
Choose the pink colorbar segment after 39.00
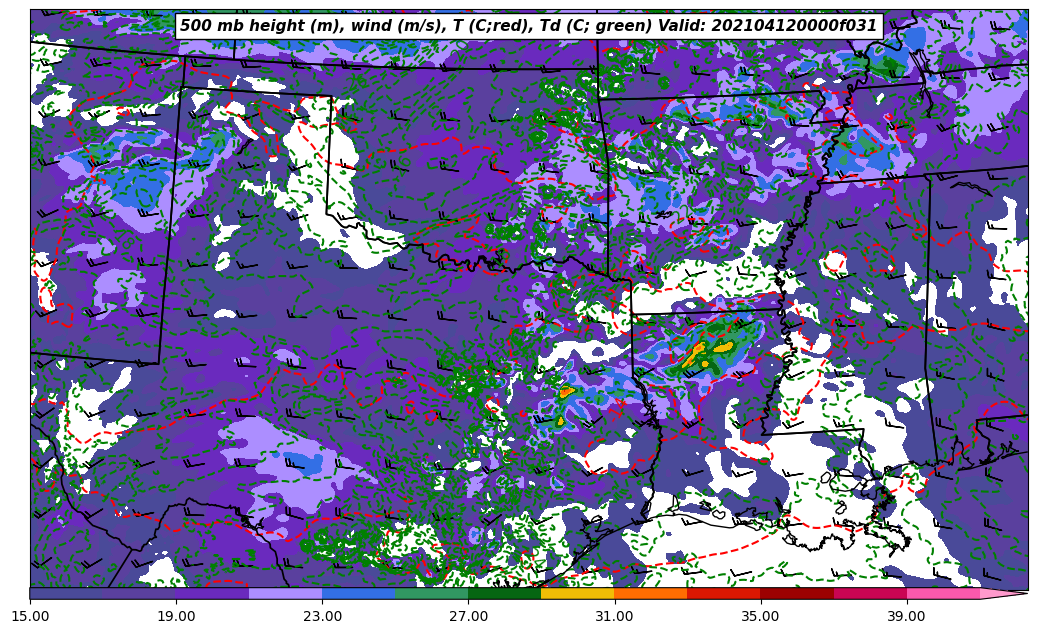click(942, 593)
